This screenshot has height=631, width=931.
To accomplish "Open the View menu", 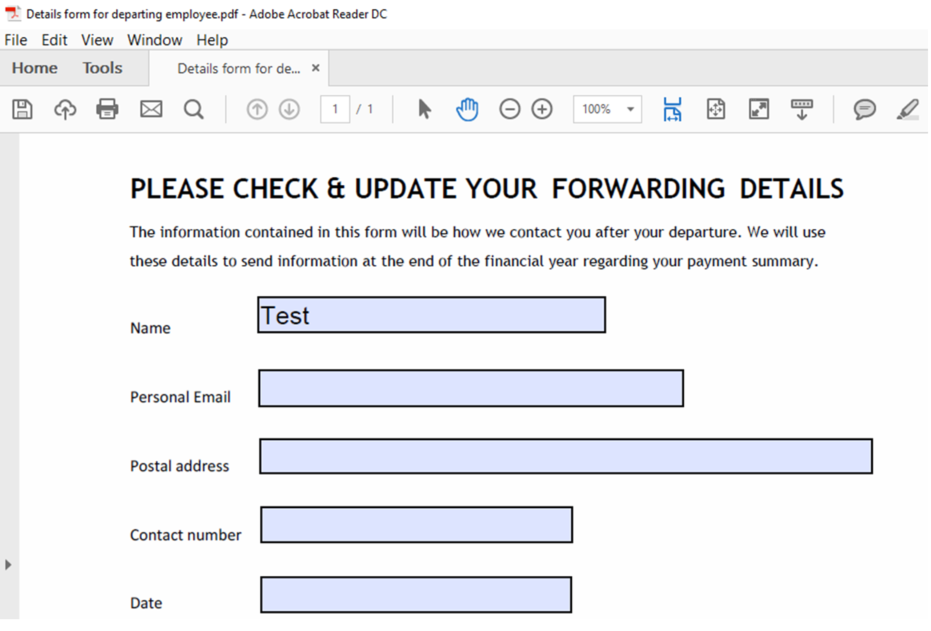I will pos(97,40).
